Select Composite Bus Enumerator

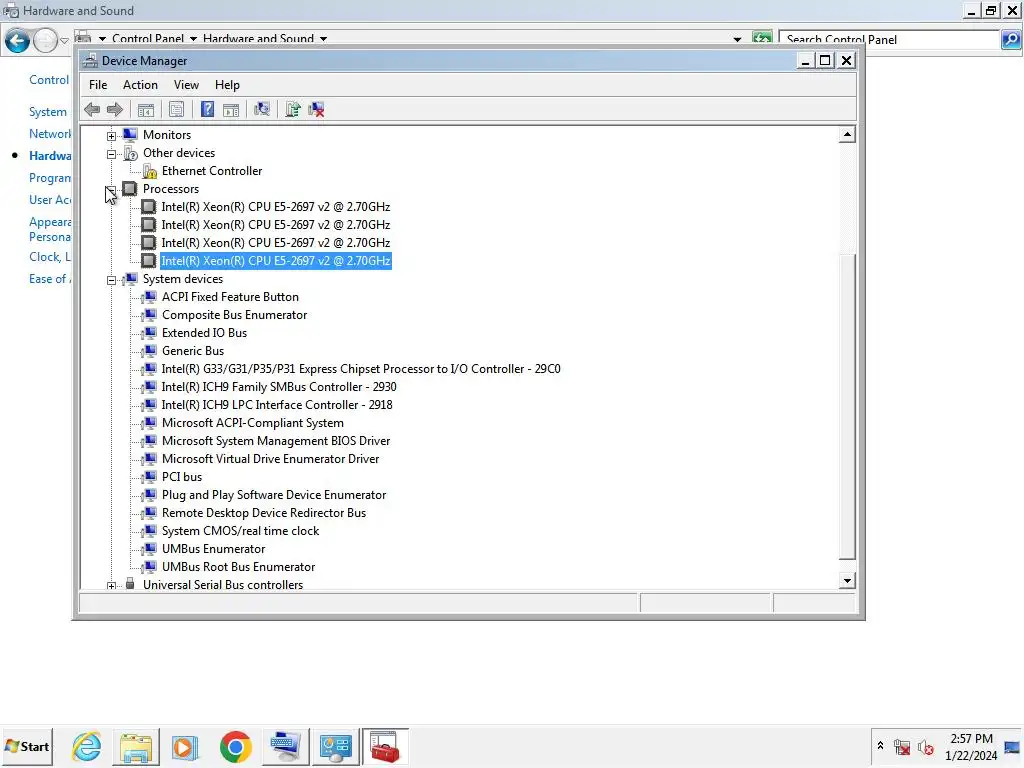coord(234,315)
